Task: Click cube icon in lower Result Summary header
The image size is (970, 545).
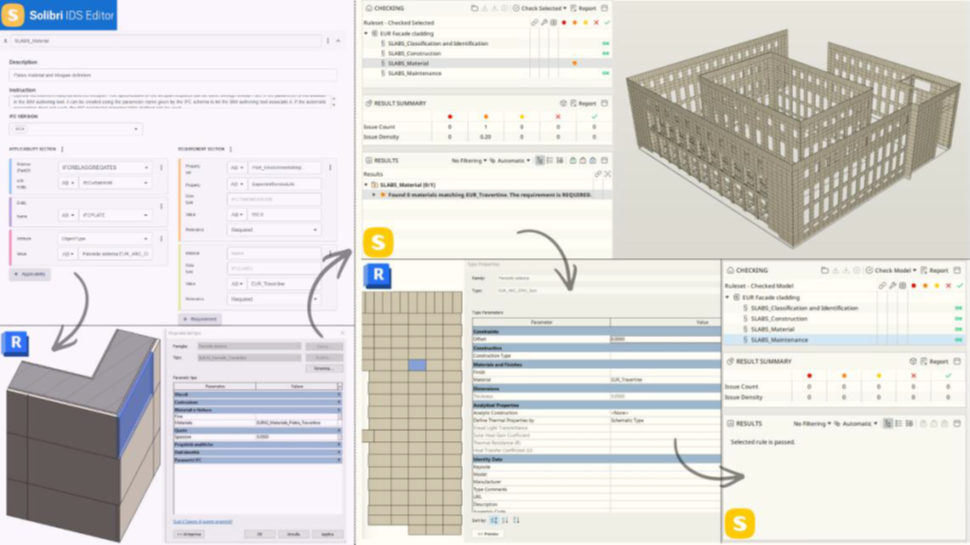Action: [x=913, y=361]
